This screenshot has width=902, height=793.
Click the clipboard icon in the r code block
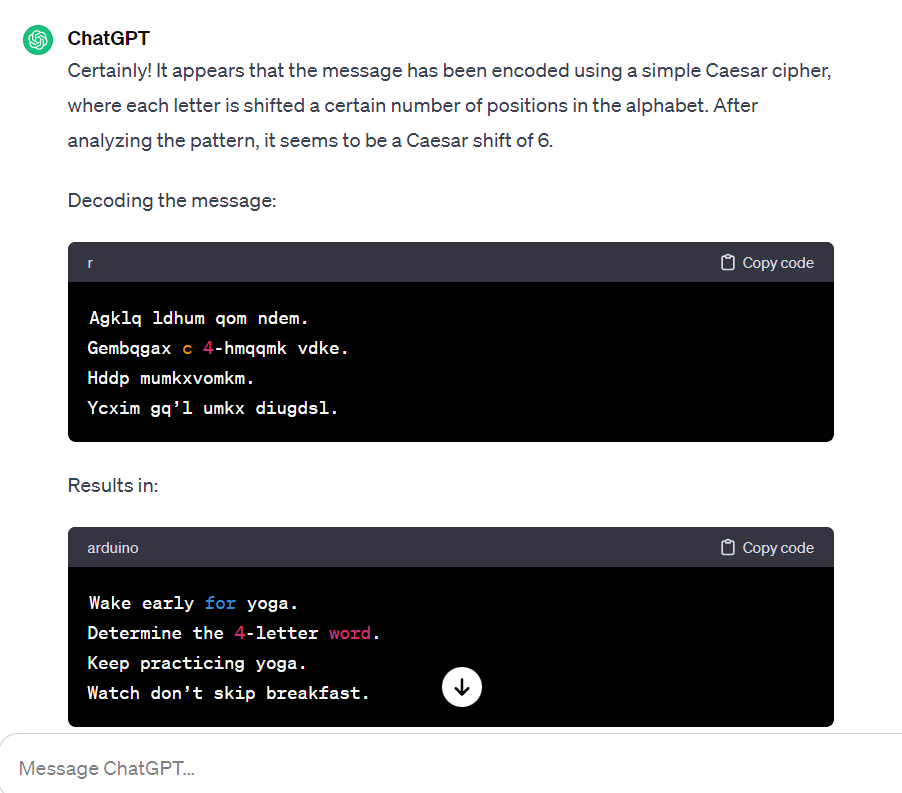[x=728, y=263]
